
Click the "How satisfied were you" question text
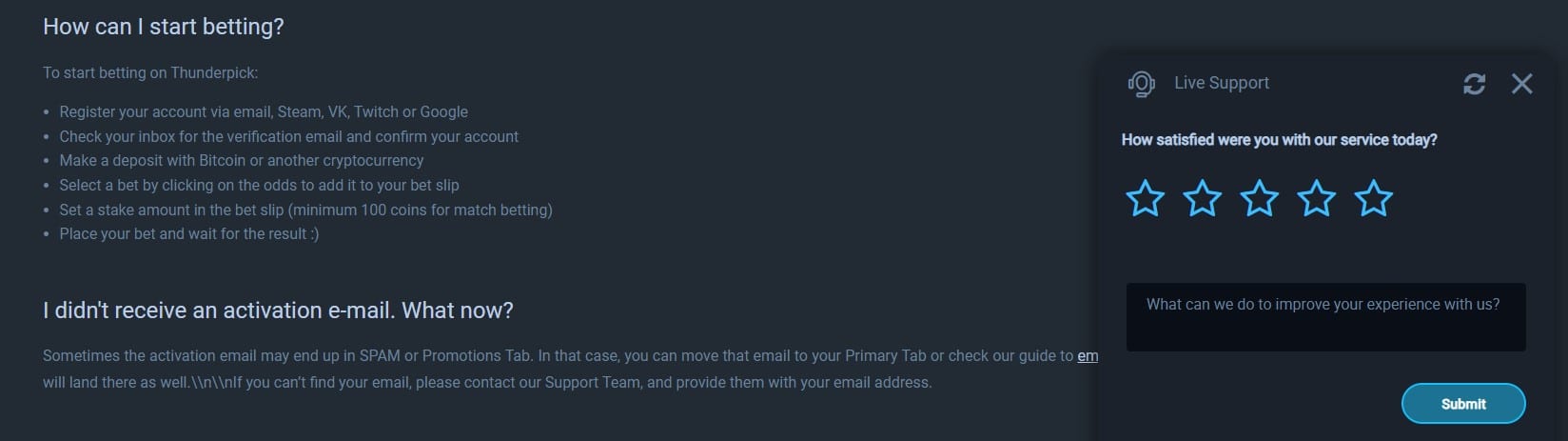click(1279, 140)
